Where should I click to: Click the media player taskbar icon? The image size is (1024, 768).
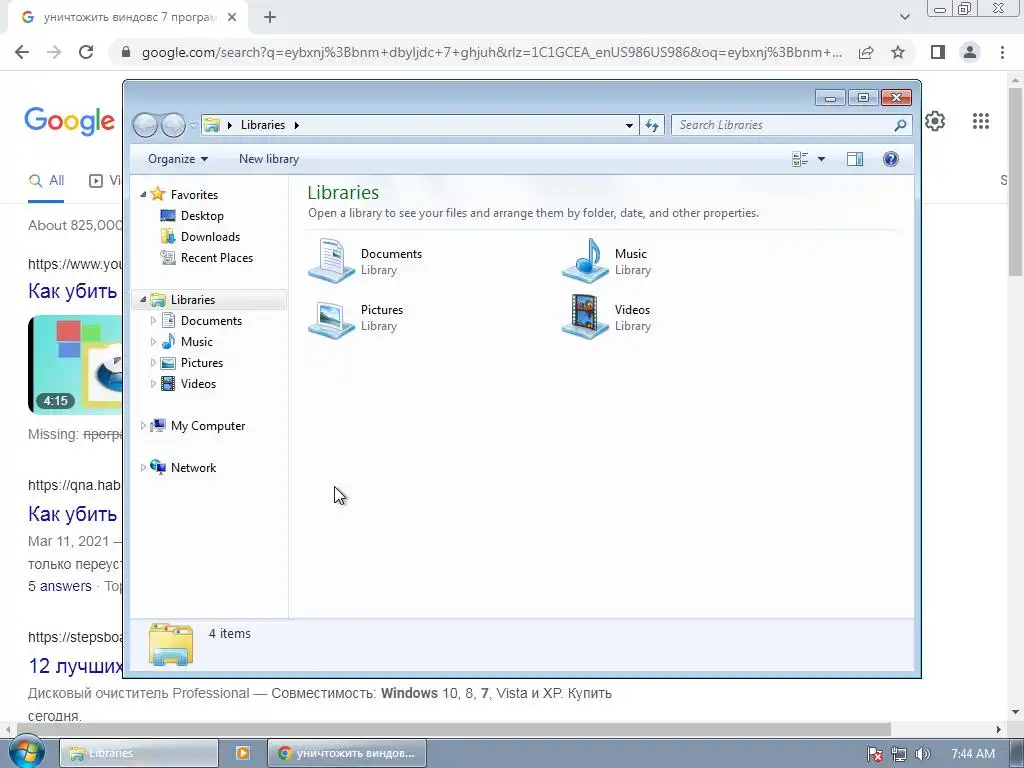pyautogui.click(x=243, y=753)
